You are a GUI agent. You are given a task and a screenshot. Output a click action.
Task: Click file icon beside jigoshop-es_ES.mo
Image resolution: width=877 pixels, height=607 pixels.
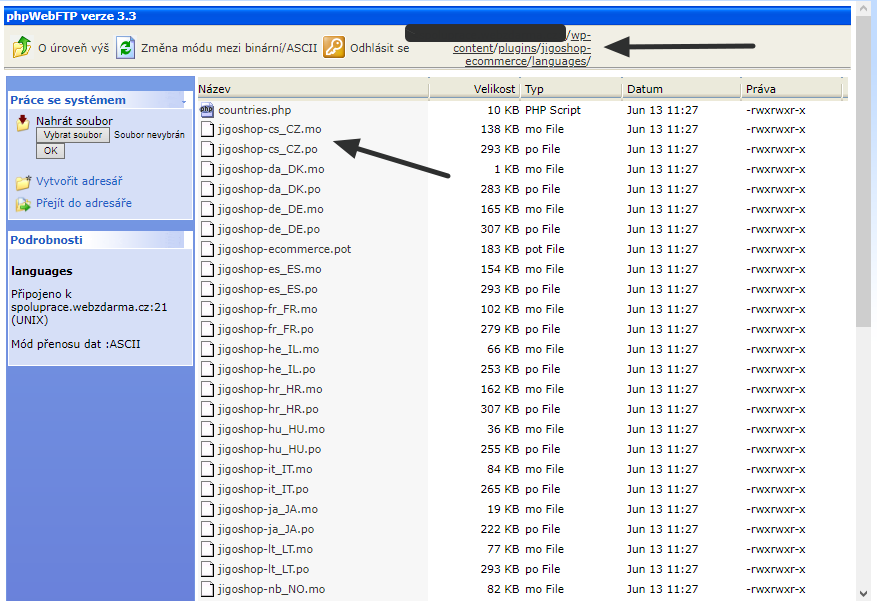pos(208,269)
